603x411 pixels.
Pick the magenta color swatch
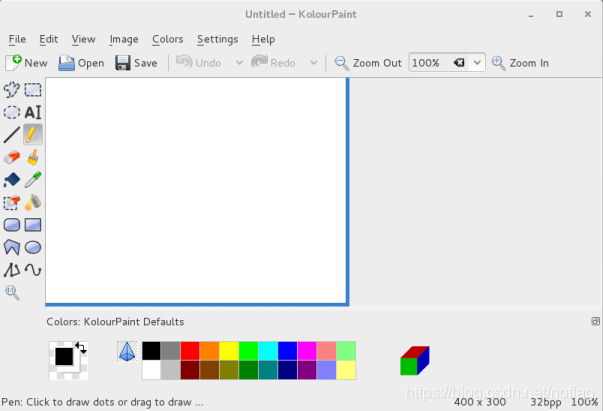307,351
